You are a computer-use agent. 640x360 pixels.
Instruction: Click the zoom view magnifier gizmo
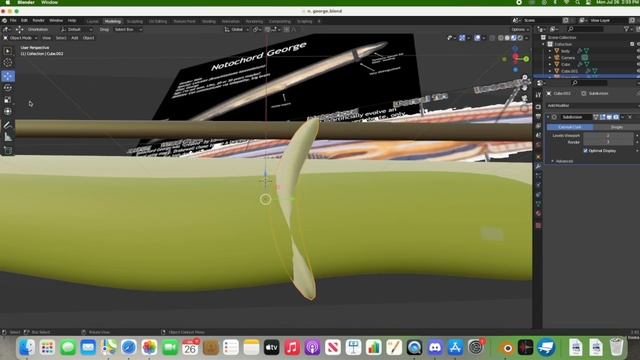click(x=525, y=78)
